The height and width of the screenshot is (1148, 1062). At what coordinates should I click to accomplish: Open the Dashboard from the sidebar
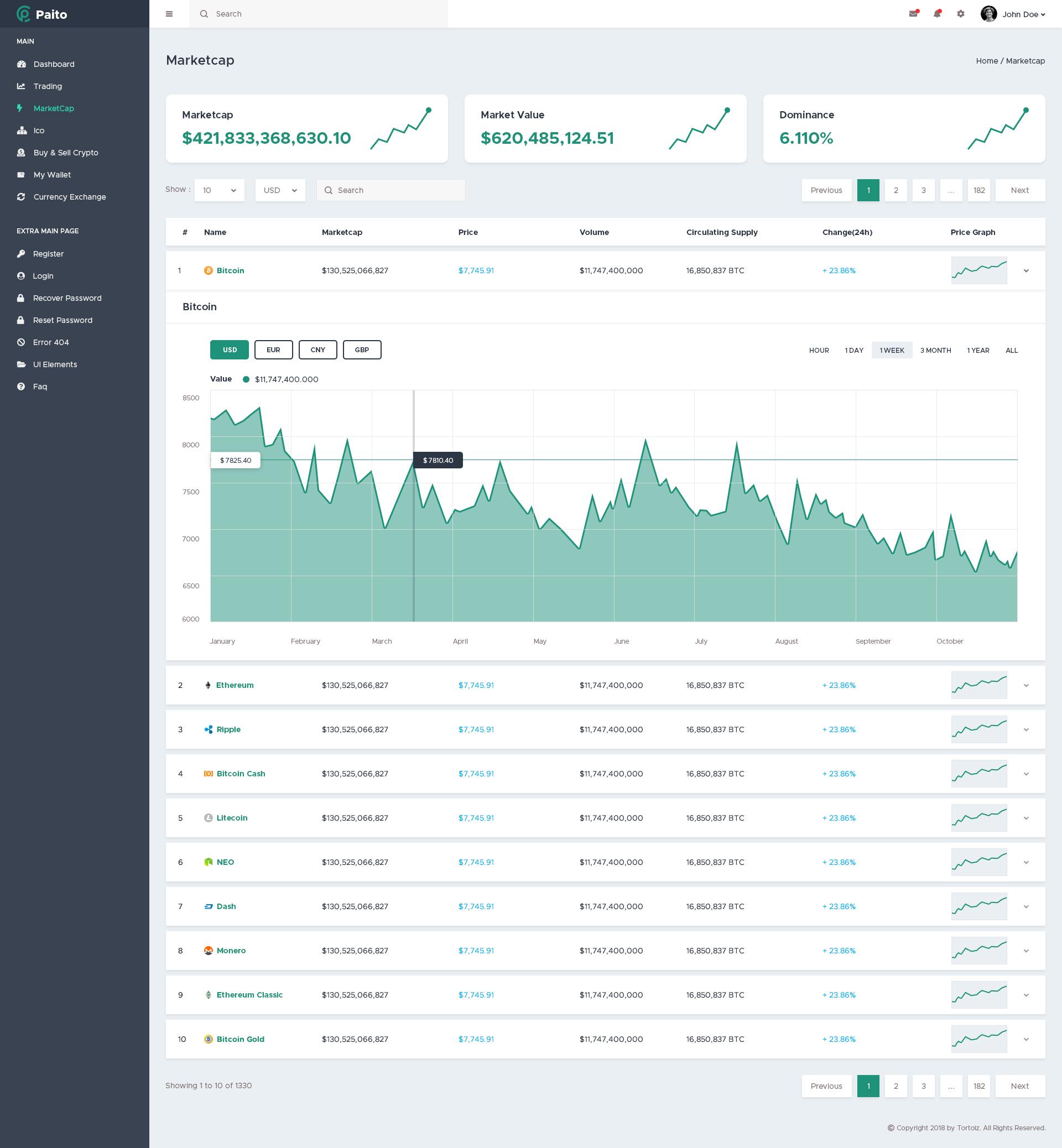pos(54,64)
